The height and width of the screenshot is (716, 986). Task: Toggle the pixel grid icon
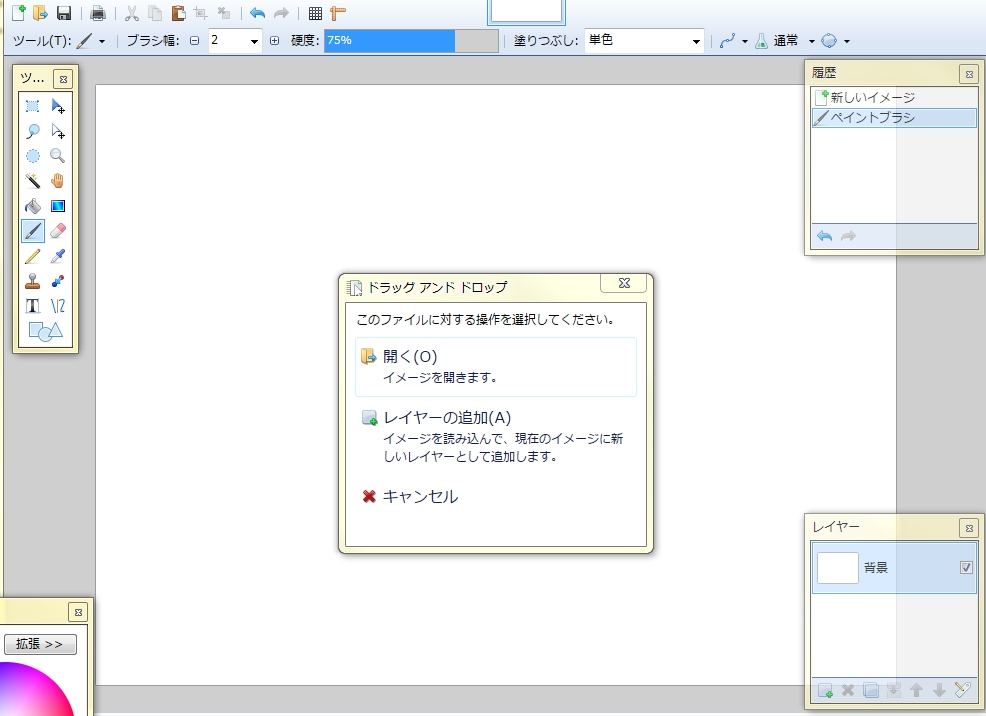(x=316, y=13)
